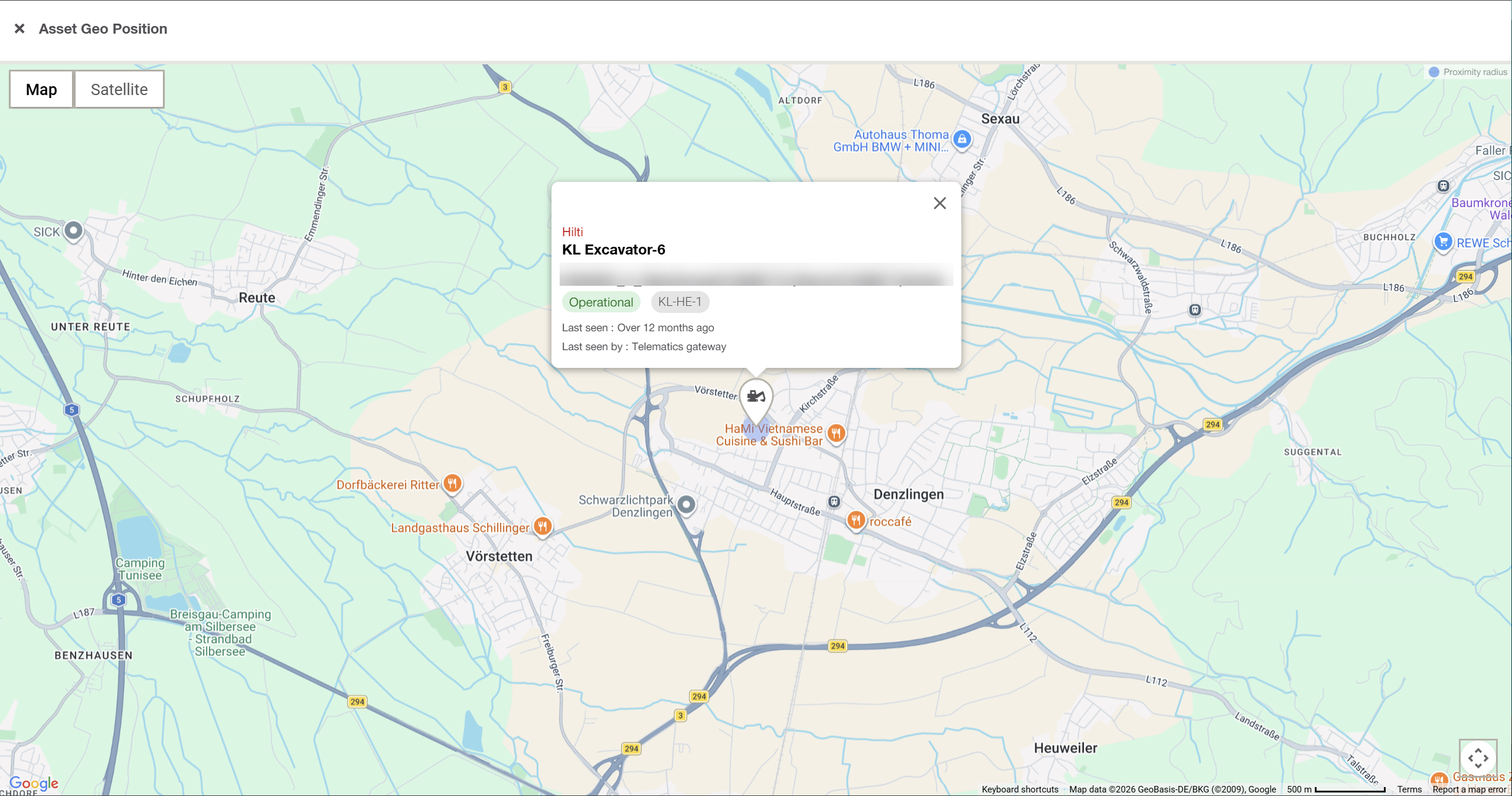Image resolution: width=1512 pixels, height=796 pixels.
Task: Click the SICK location pin
Action: (x=73, y=230)
